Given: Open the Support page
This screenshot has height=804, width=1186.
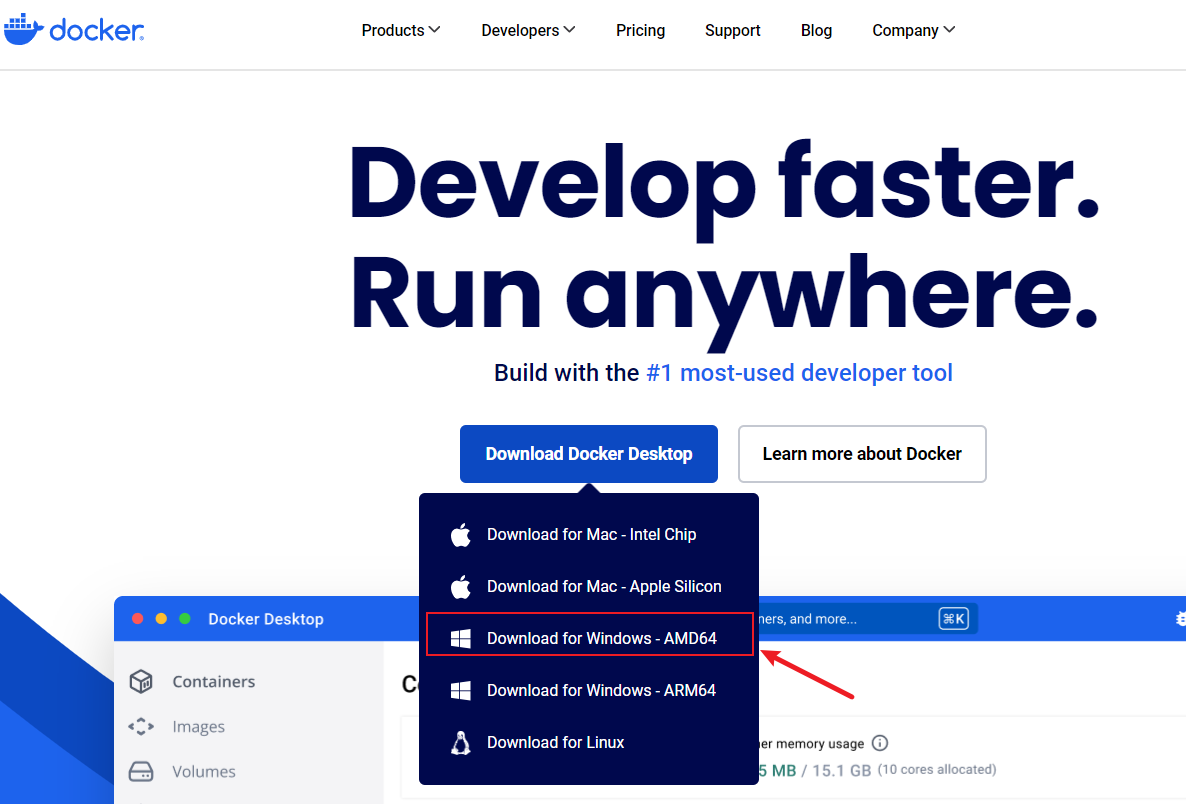Looking at the screenshot, I should 732,30.
